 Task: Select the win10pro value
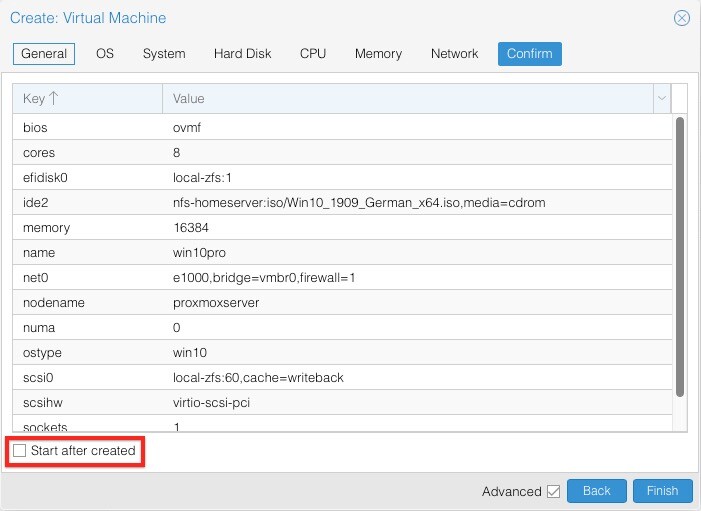coord(199,253)
